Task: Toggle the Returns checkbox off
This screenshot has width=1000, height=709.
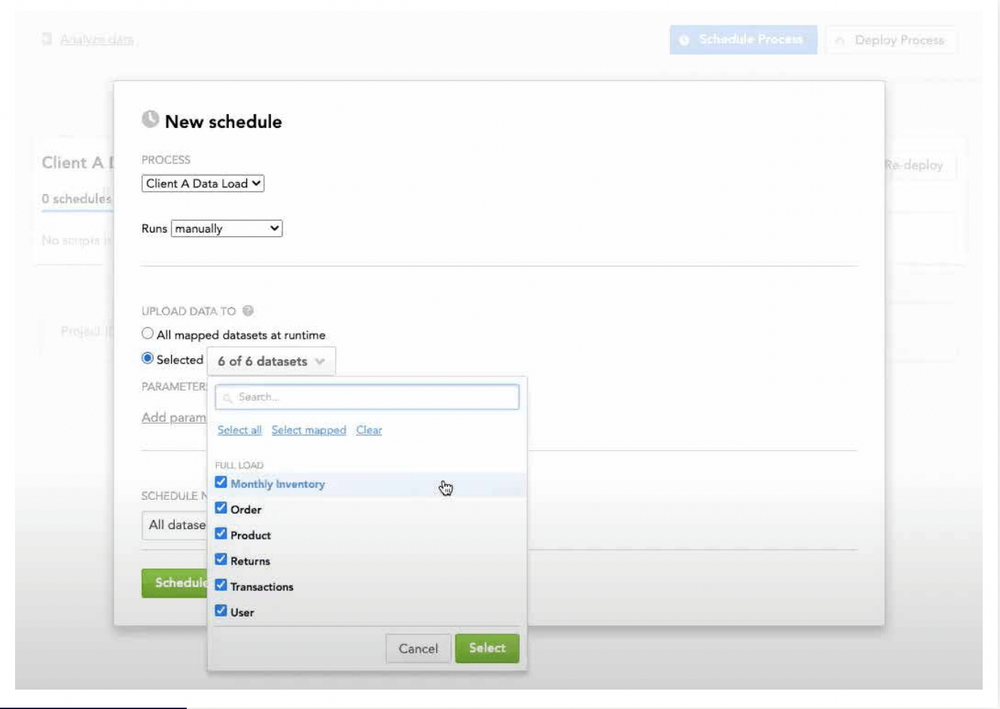Action: 221,560
